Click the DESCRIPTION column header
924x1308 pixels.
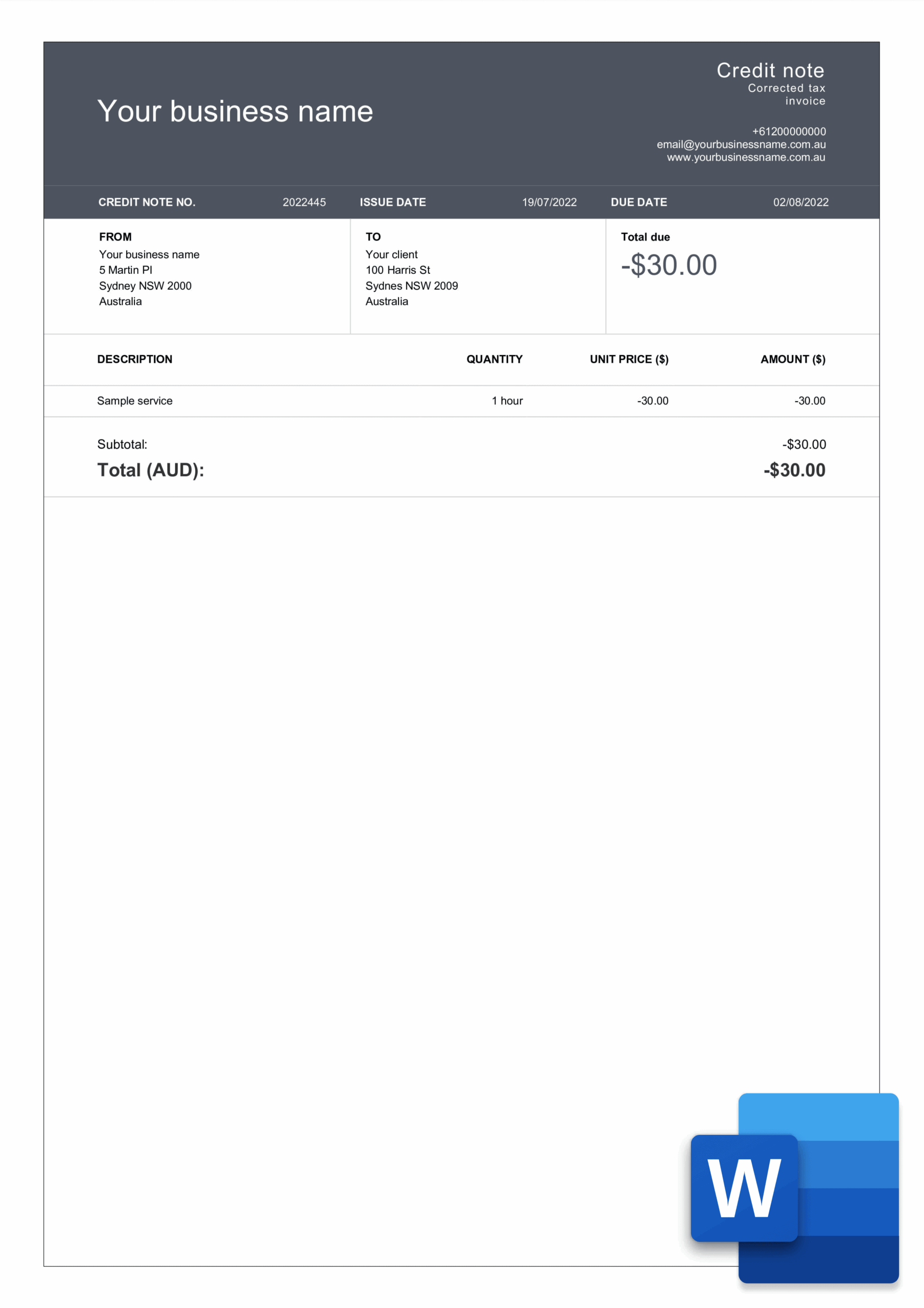coord(134,360)
